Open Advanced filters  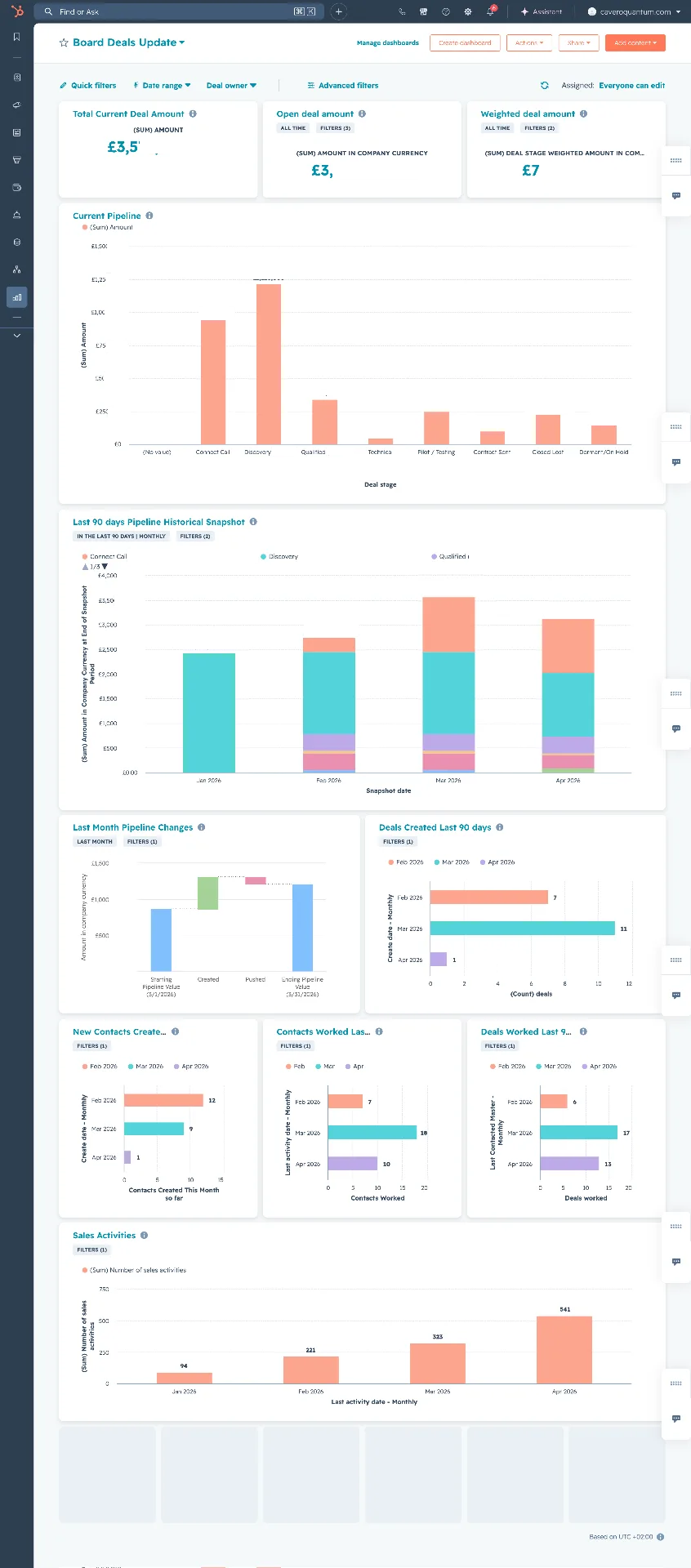click(x=342, y=85)
